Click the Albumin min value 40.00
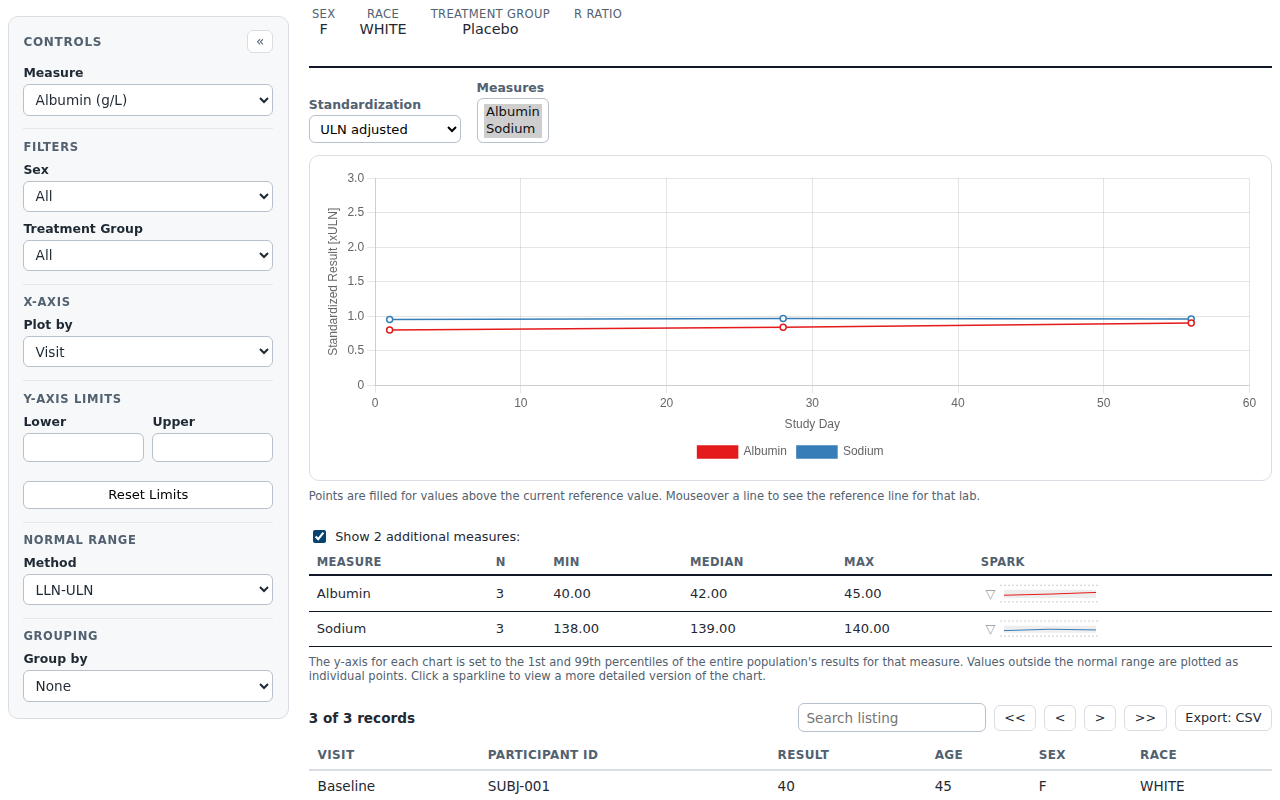The height and width of the screenshot is (800, 1280). coord(572,594)
